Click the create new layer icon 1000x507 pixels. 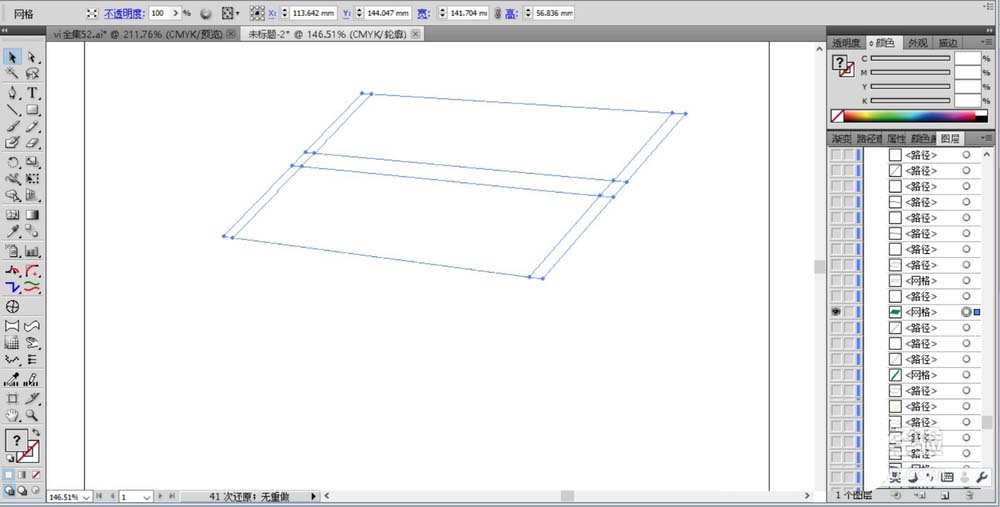tap(945, 495)
